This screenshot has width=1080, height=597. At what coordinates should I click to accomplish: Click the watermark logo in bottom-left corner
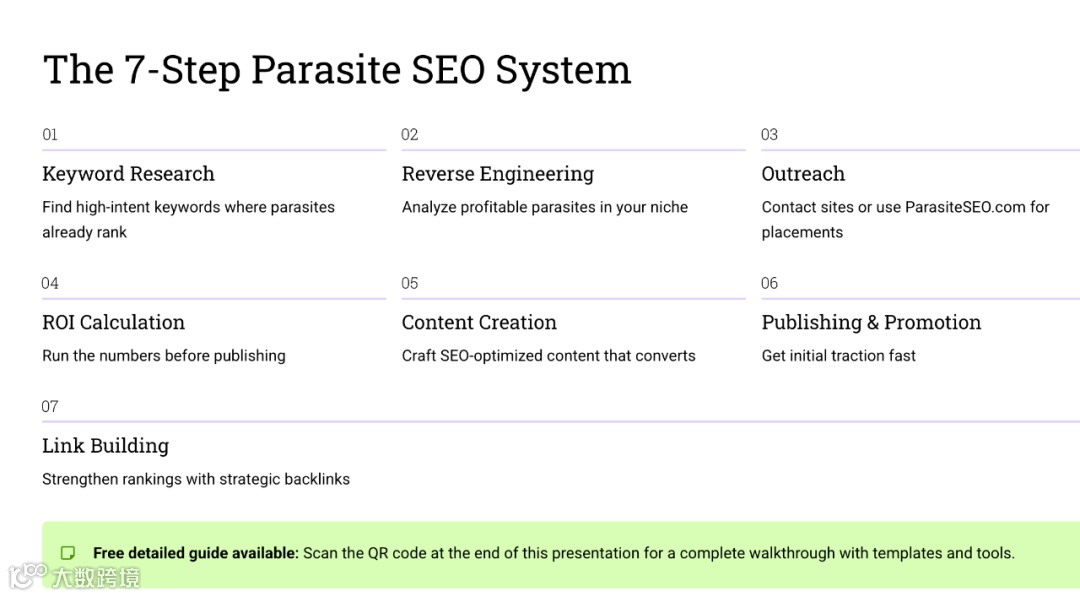pos(74,576)
